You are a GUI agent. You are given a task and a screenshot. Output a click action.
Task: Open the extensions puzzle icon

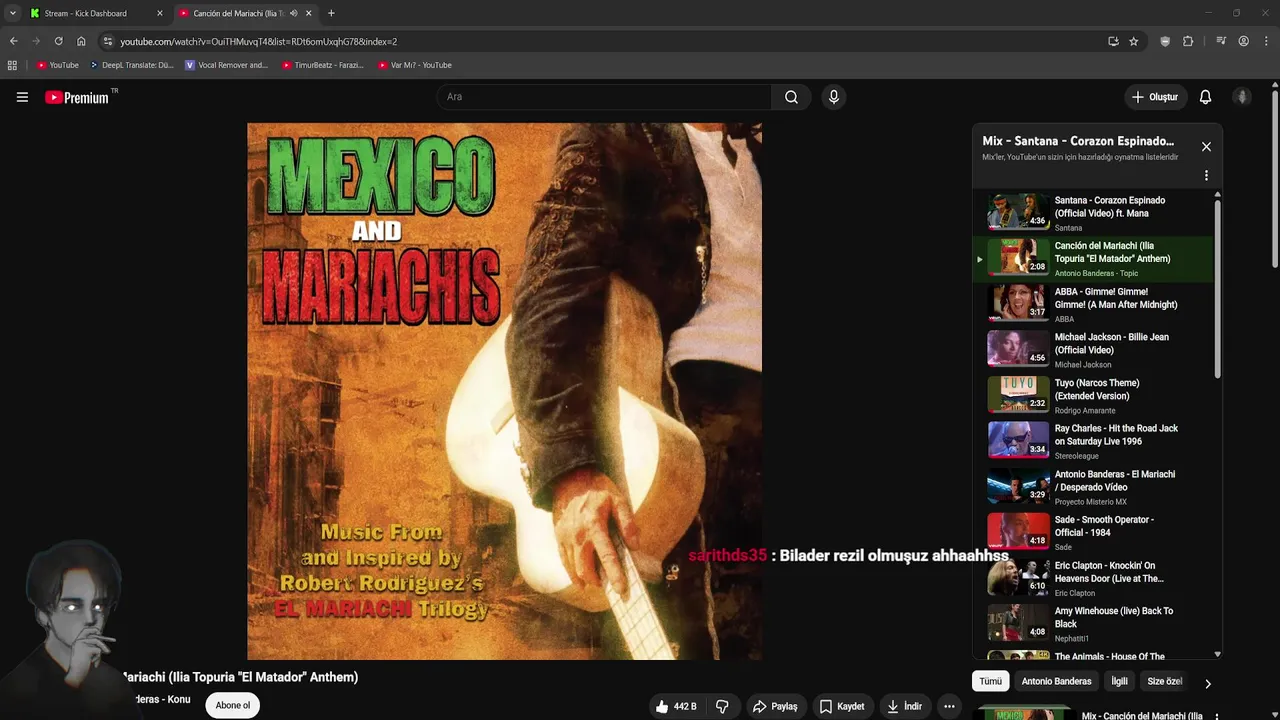1188,41
